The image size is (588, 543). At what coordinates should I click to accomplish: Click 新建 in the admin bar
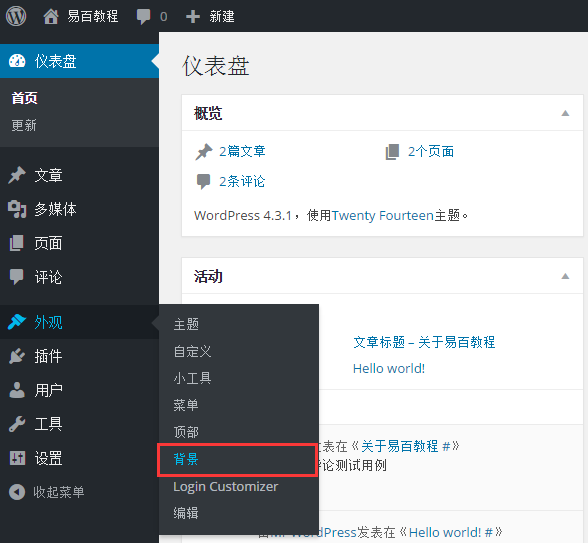pyautogui.click(x=222, y=16)
